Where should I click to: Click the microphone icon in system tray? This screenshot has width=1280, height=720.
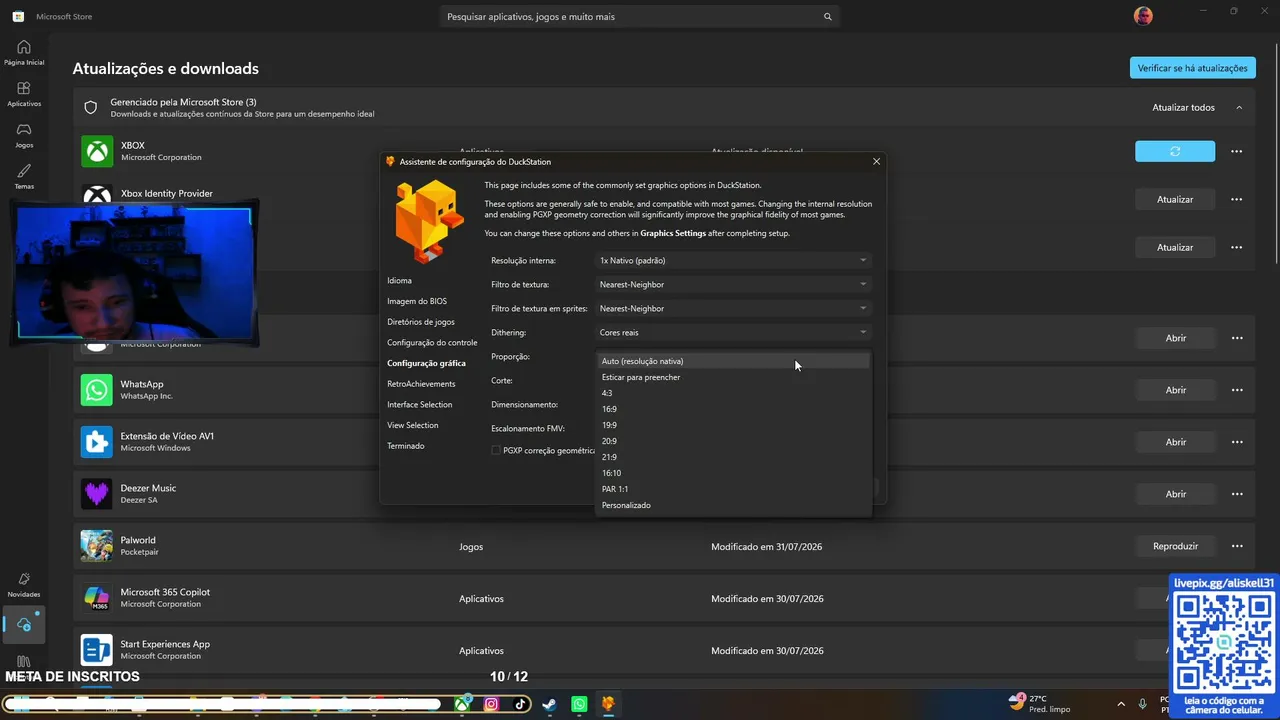(x=1142, y=704)
